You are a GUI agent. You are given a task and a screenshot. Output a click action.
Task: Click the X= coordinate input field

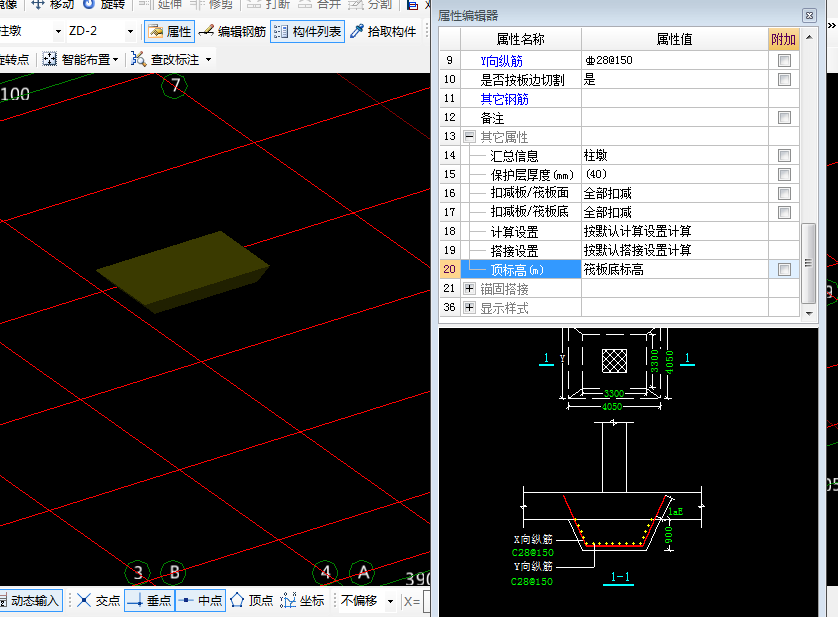[x=426, y=601]
